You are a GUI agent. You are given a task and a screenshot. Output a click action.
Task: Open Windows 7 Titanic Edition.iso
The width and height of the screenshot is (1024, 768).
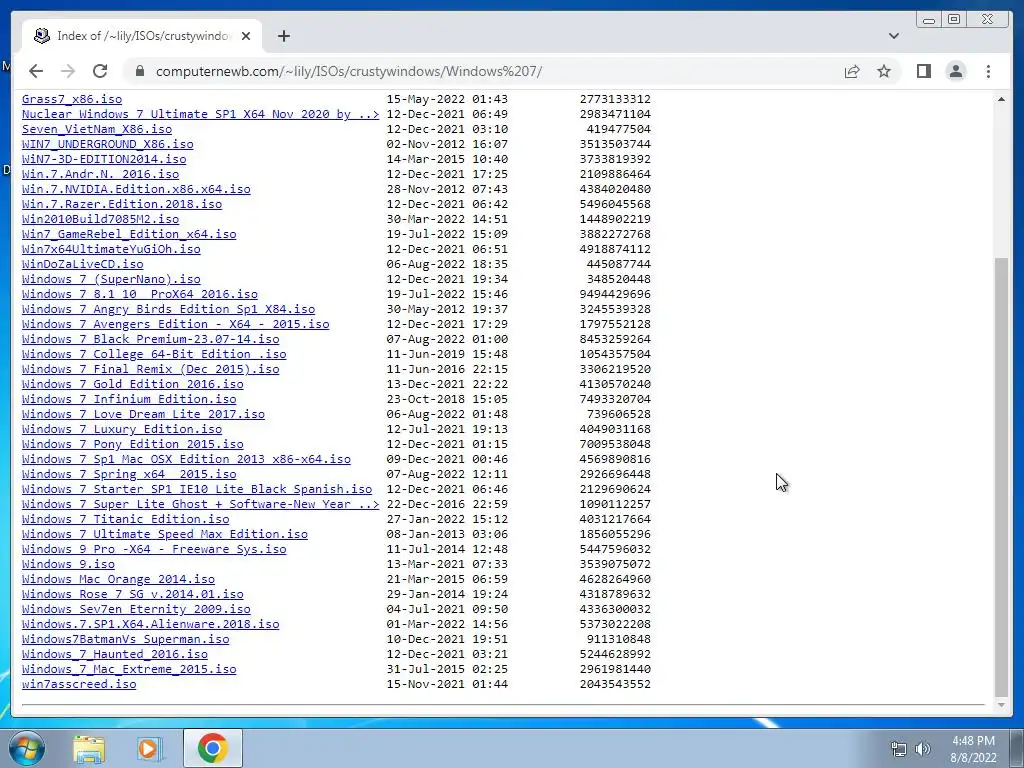[125, 520]
